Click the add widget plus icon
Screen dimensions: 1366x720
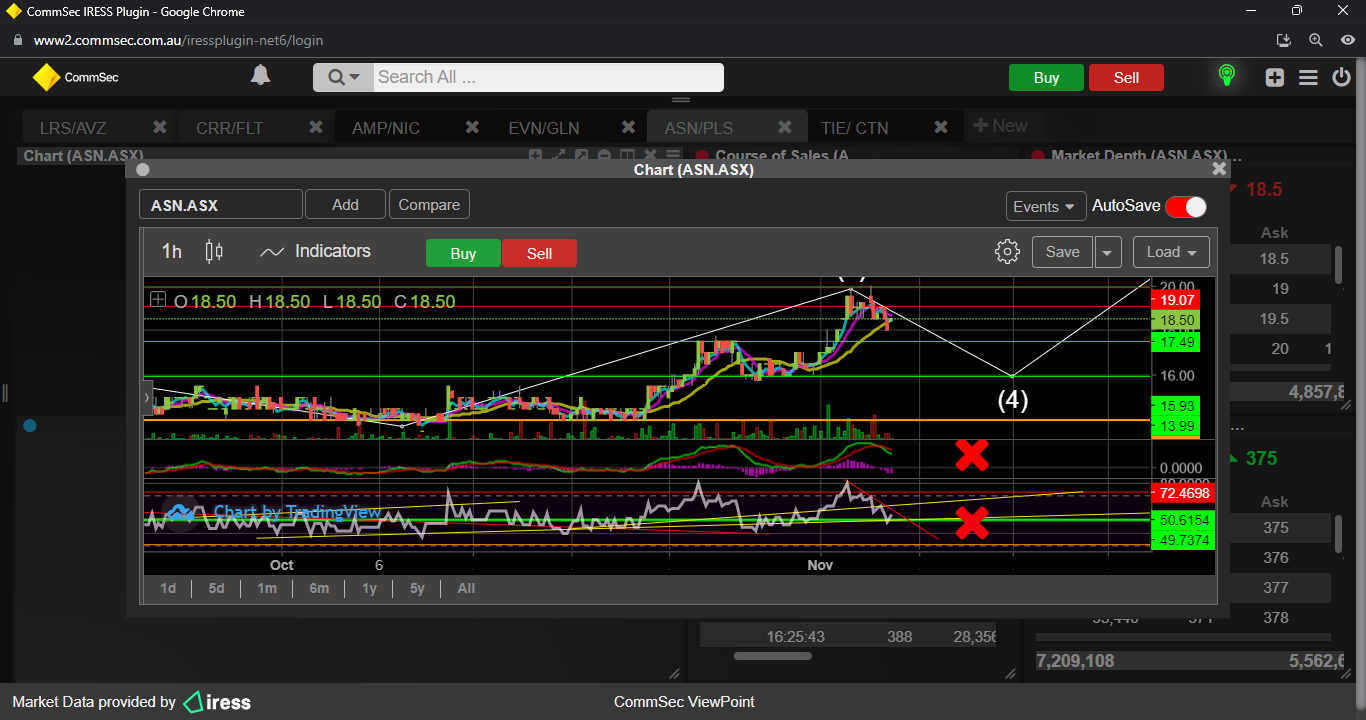click(1274, 78)
